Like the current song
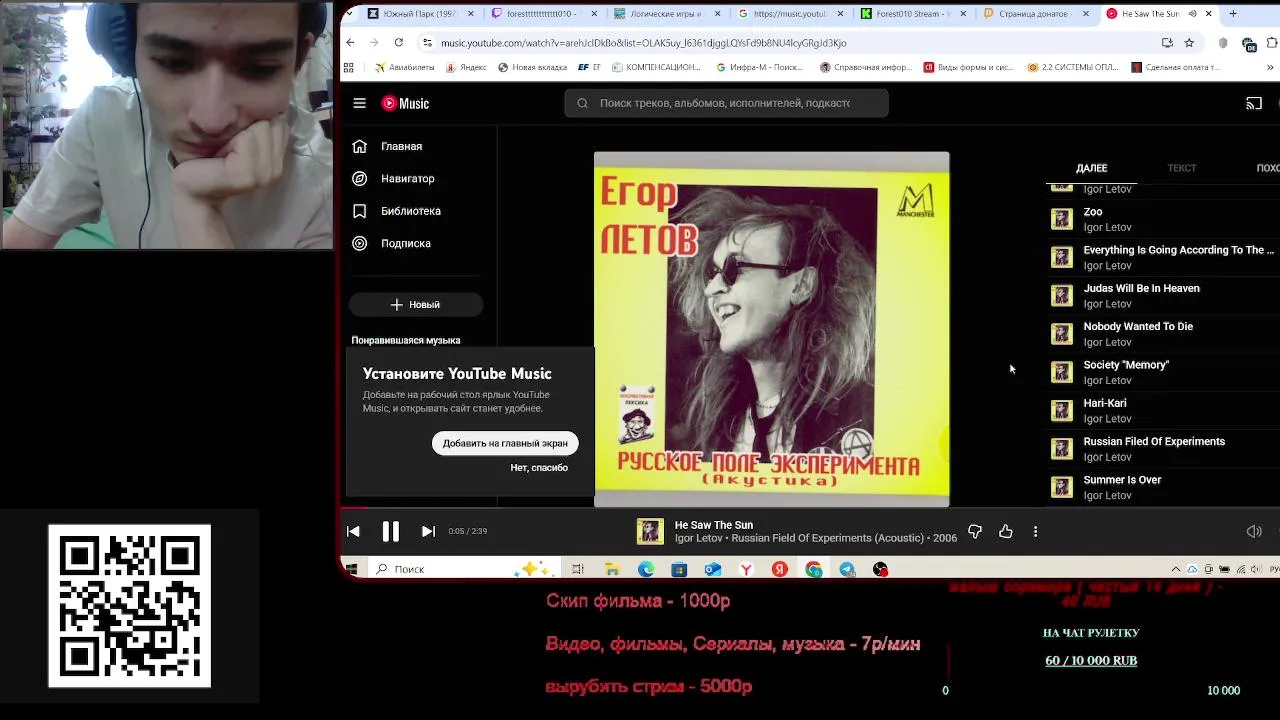 coord(1006,531)
